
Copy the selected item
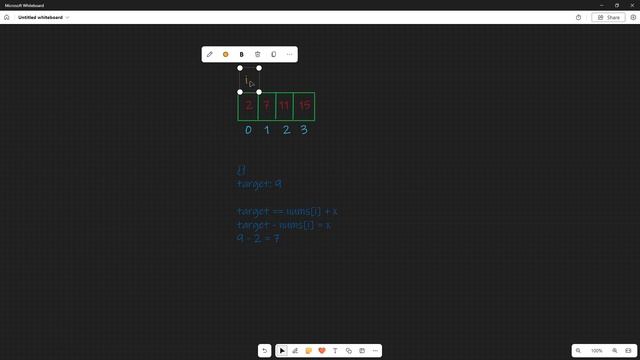tap(273, 54)
